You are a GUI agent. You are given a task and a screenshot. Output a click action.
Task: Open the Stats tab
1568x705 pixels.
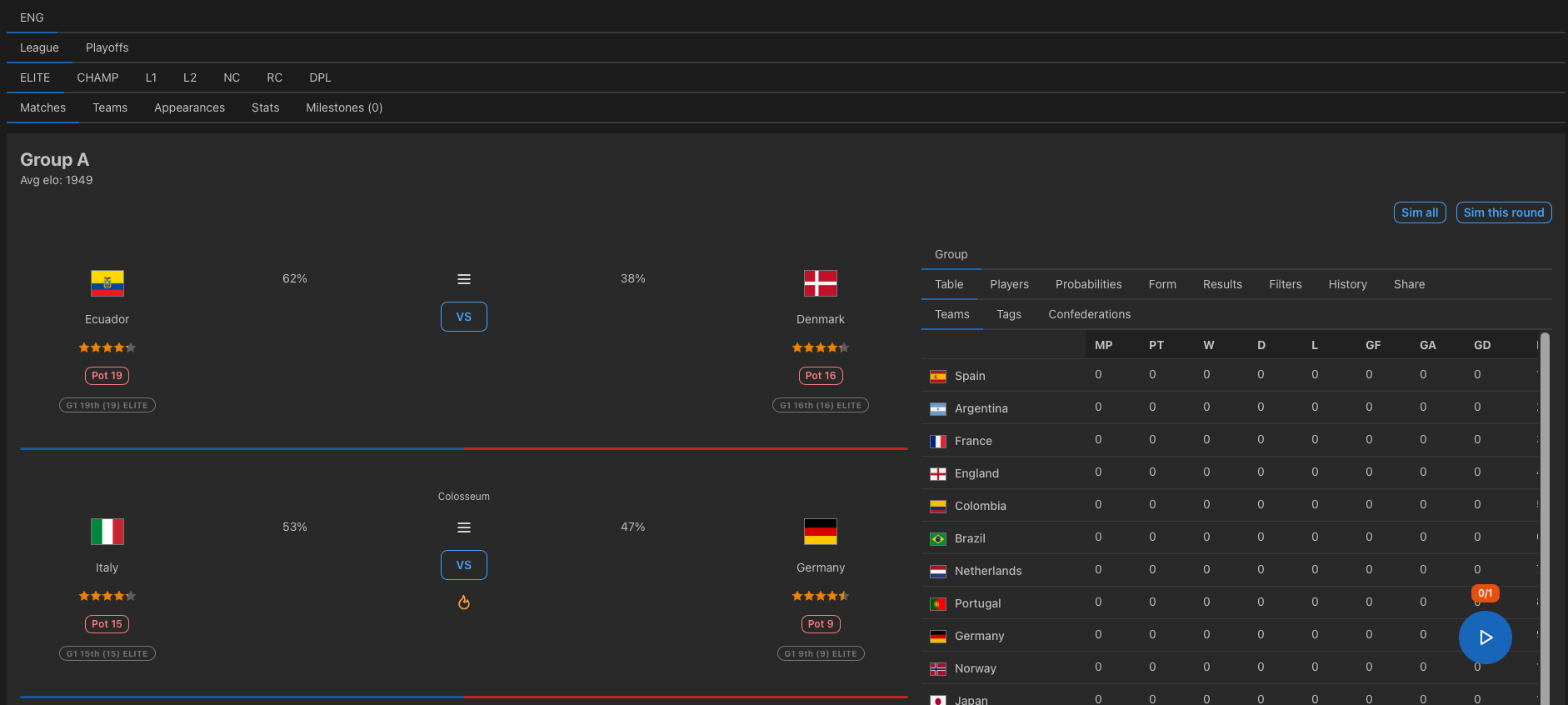266,107
